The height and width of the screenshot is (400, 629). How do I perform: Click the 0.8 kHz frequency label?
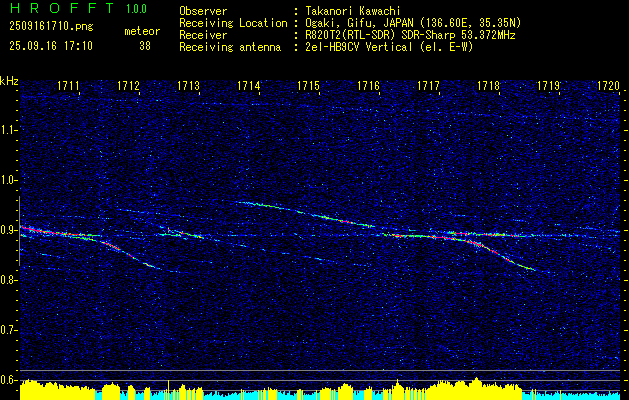point(7,280)
